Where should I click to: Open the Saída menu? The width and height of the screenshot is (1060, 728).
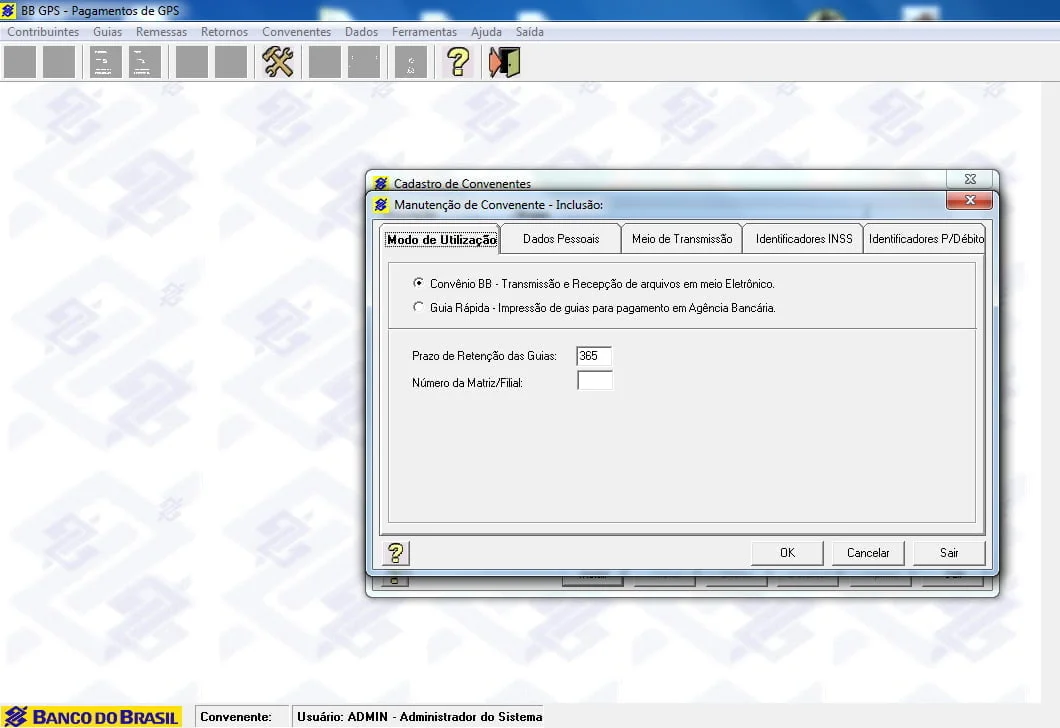529,32
